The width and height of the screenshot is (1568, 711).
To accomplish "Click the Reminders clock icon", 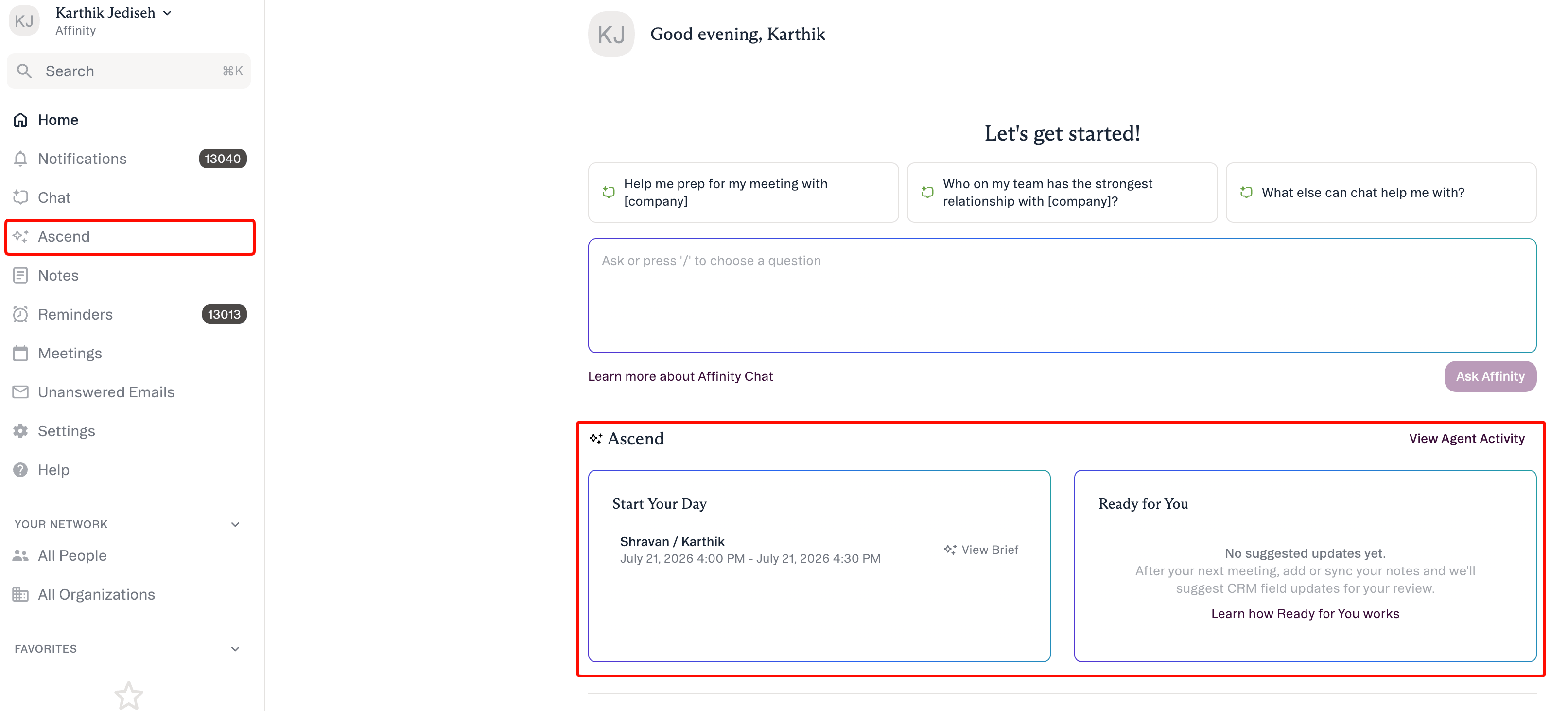I will pyautogui.click(x=21, y=314).
